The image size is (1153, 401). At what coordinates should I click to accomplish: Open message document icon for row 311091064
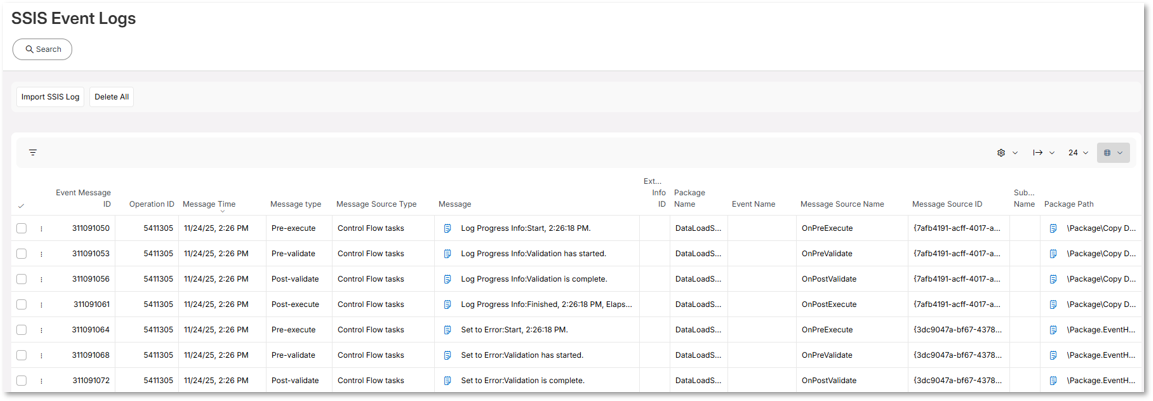(x=448, y=330)
